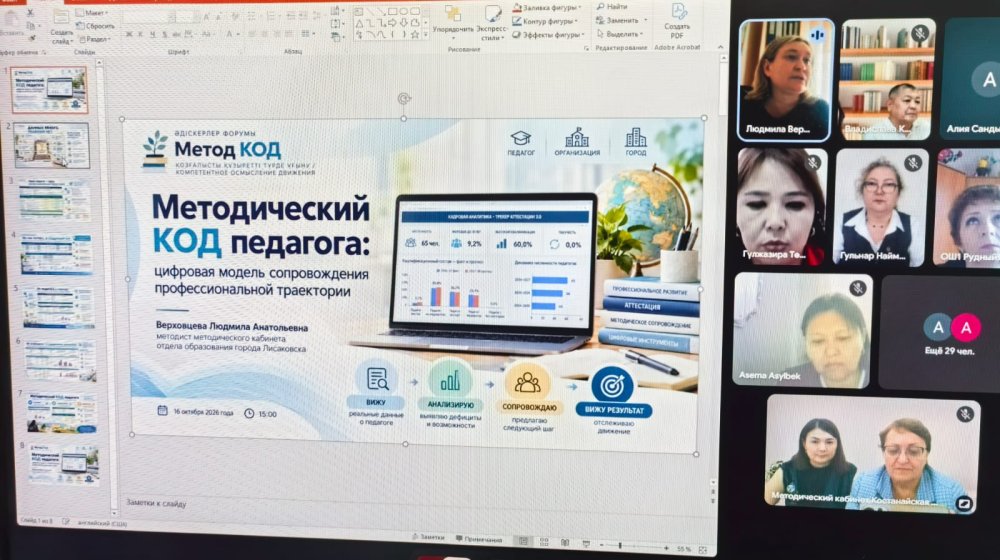Screen dimensions: 1000x560
Task: Select slide 3 thumbnail
Action: [x=54, y=200]
